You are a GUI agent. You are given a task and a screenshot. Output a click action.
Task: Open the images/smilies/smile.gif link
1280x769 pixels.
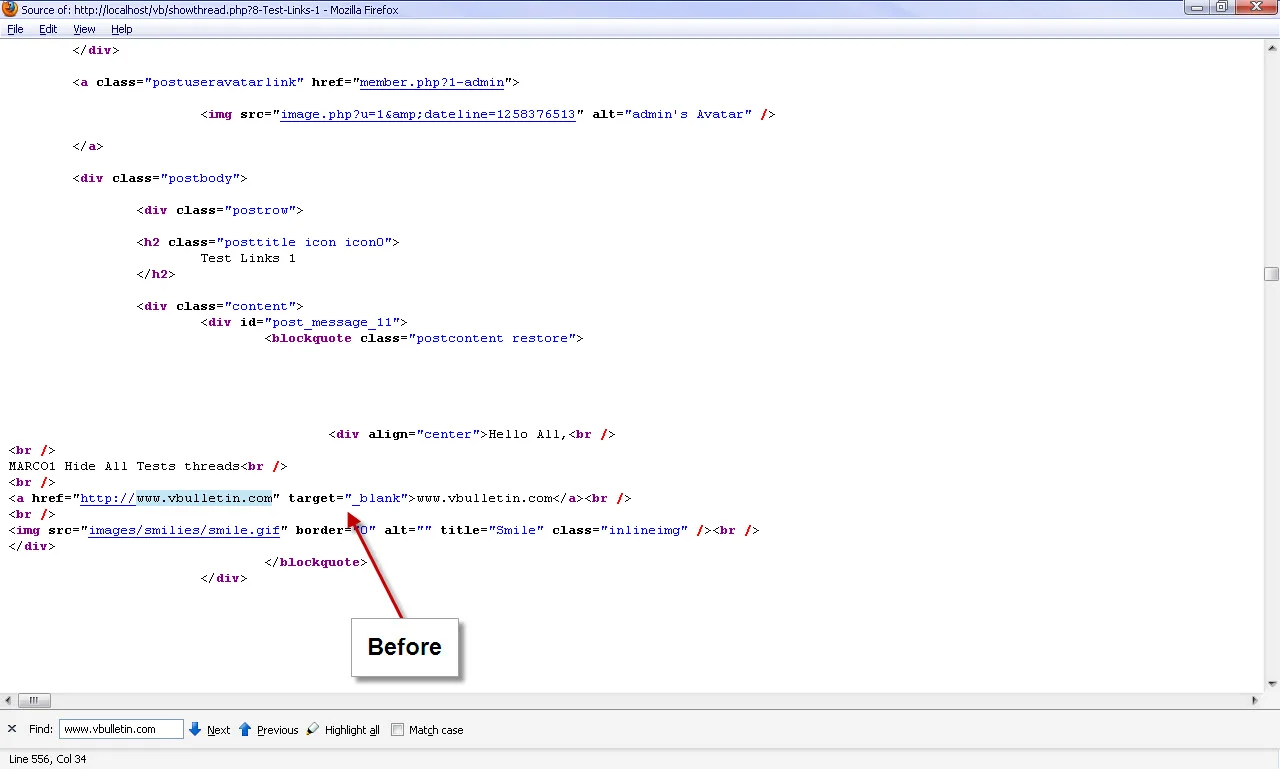(x=184, y=530)
